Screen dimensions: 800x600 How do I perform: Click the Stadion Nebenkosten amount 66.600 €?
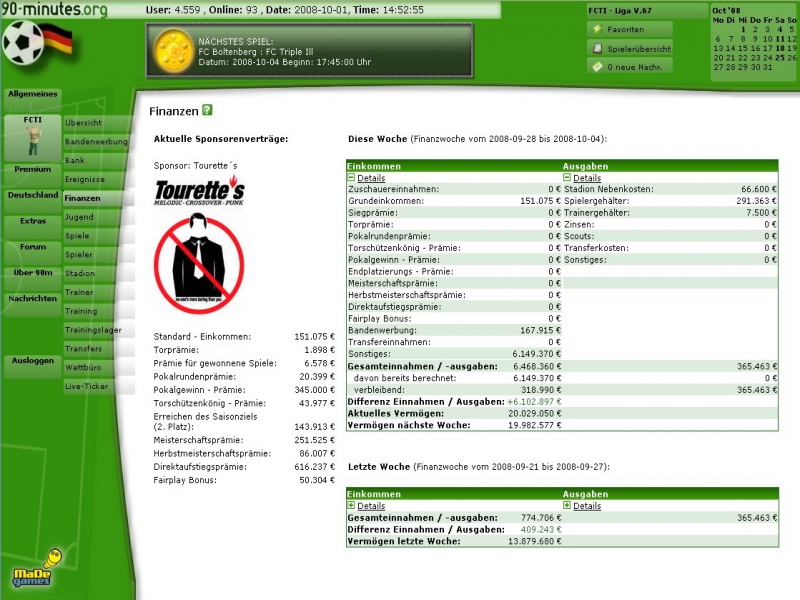click(759, 189)
